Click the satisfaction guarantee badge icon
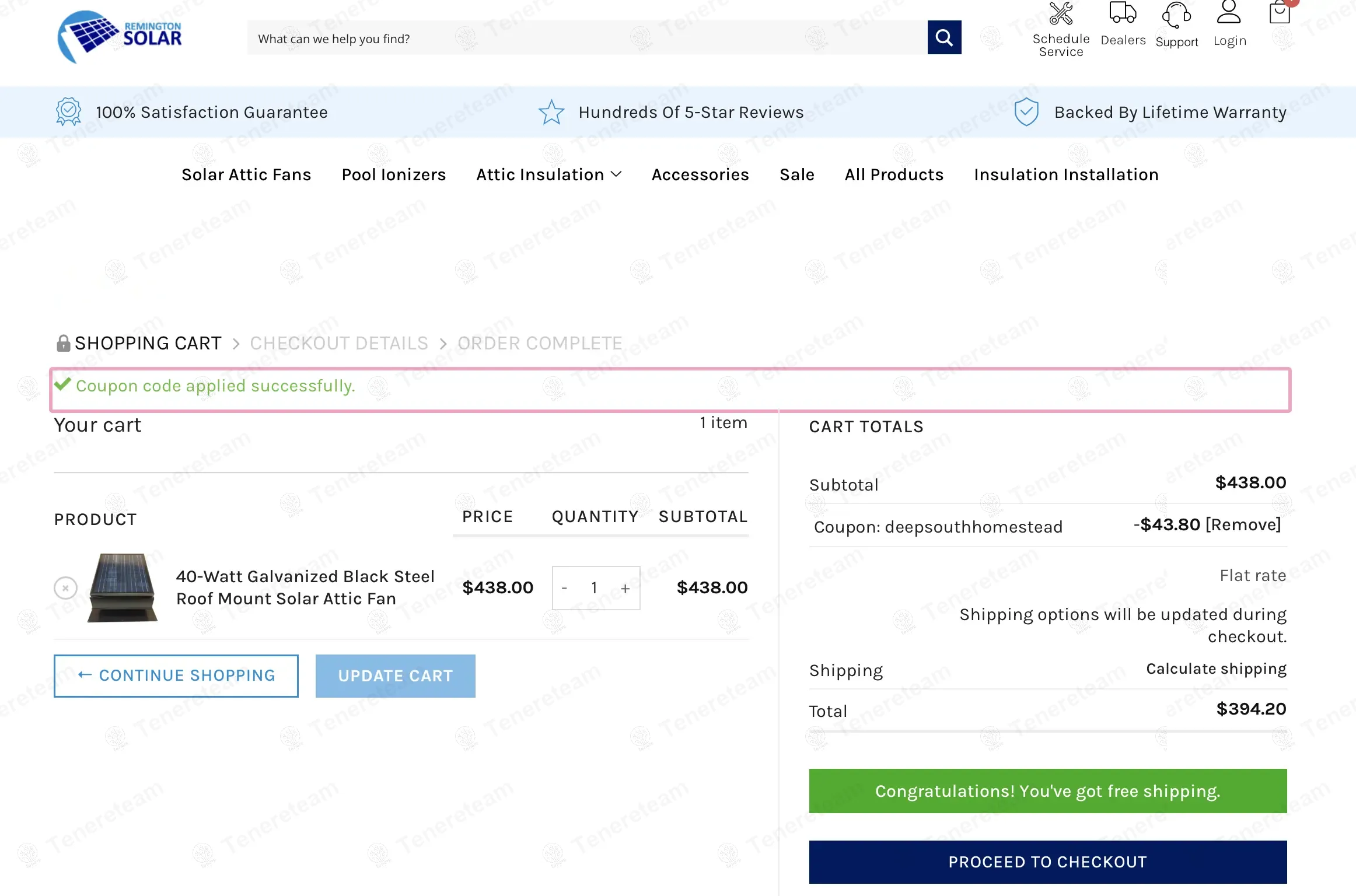 pyautogui.click(x=68, y=111)
